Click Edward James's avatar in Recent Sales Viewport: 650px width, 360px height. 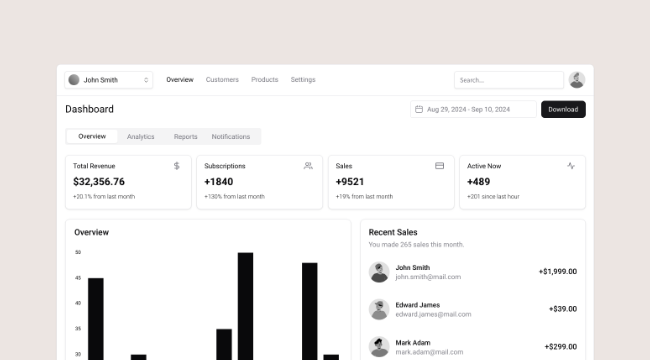[x=379, y=309]
